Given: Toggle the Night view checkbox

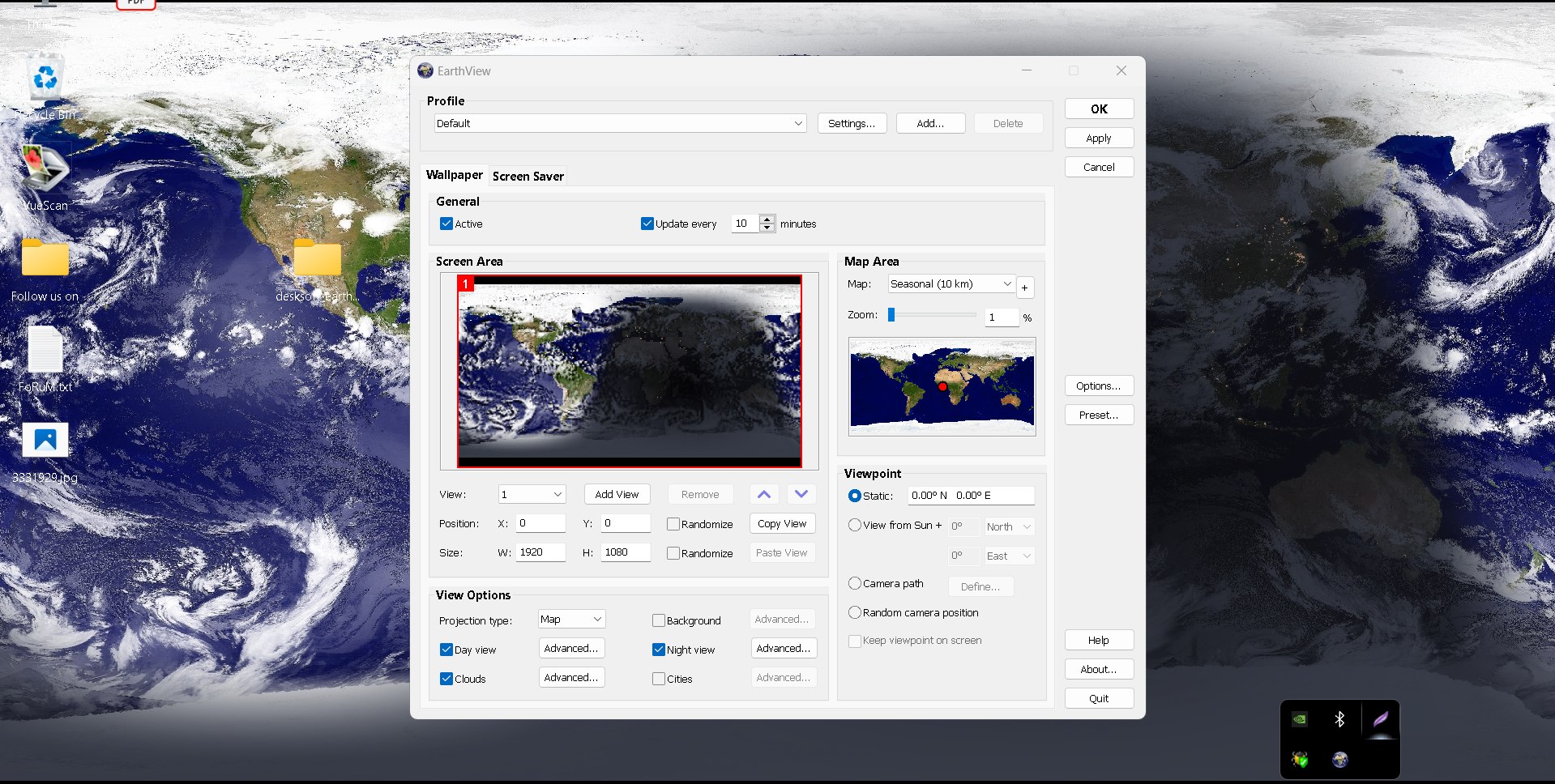Looking at the screenshot, I should (x=659, y=650).
